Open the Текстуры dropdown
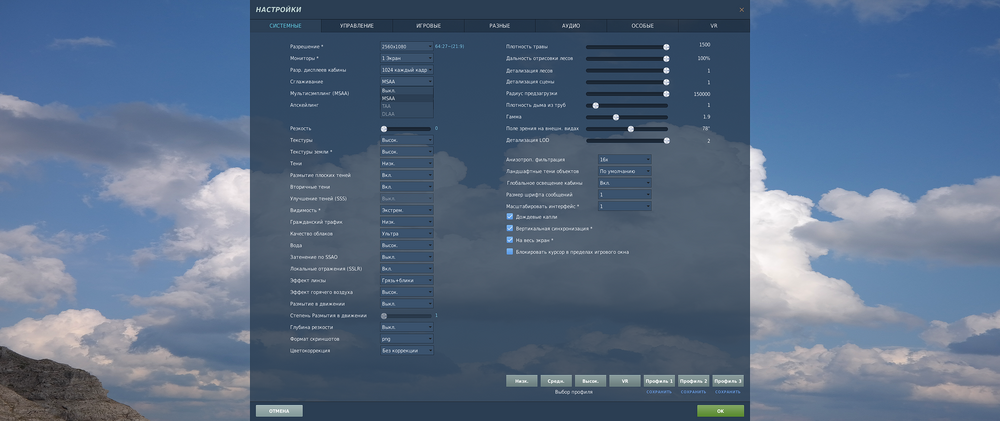The height and width of the screenshot is (421, 1000). click(407, 140)
